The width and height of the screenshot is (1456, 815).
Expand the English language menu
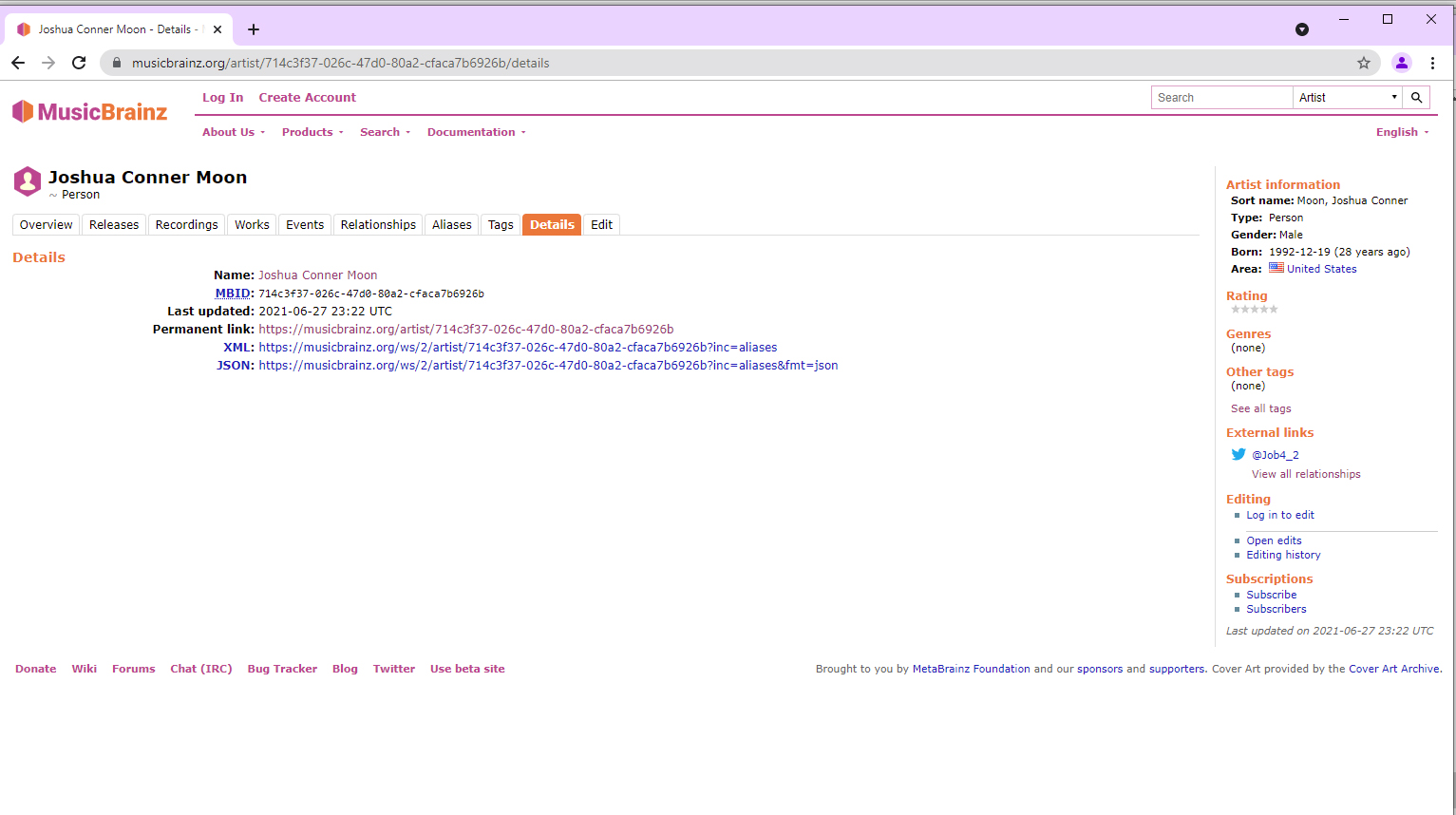[x=1402, y=132]
